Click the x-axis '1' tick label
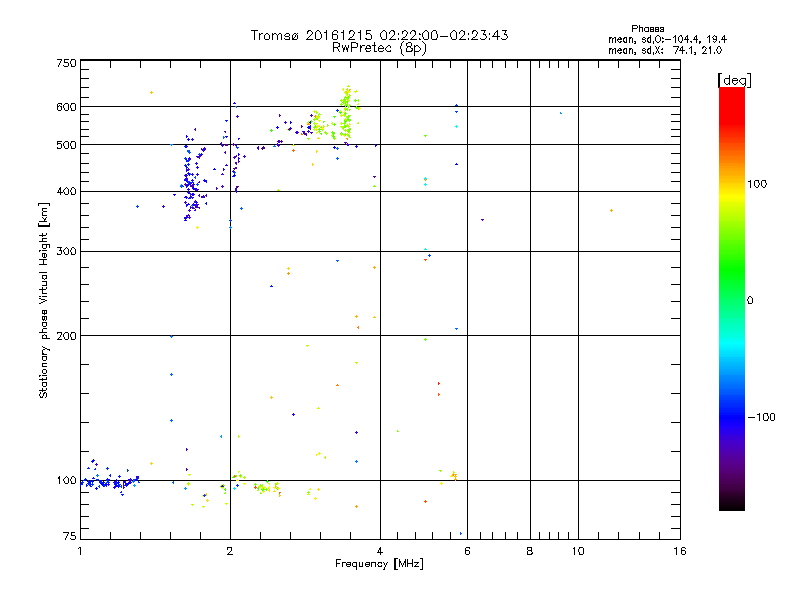Screen dimensions: 800x600 pos(80,551)
